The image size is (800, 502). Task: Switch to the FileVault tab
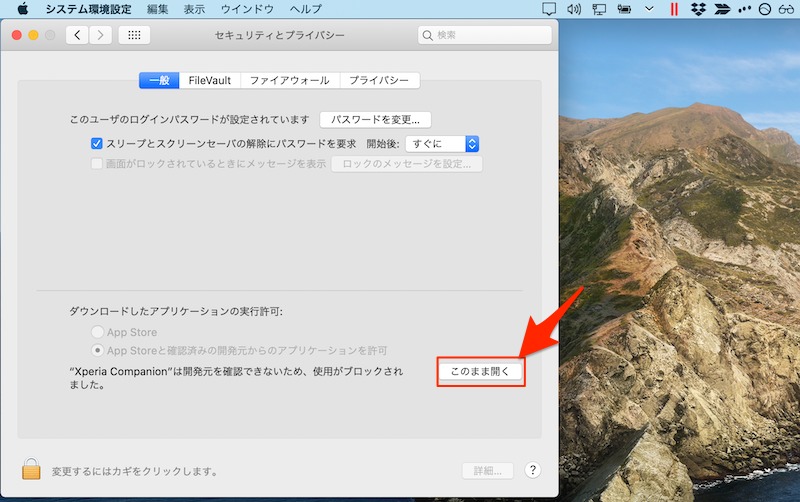click(x=211, y=80)
